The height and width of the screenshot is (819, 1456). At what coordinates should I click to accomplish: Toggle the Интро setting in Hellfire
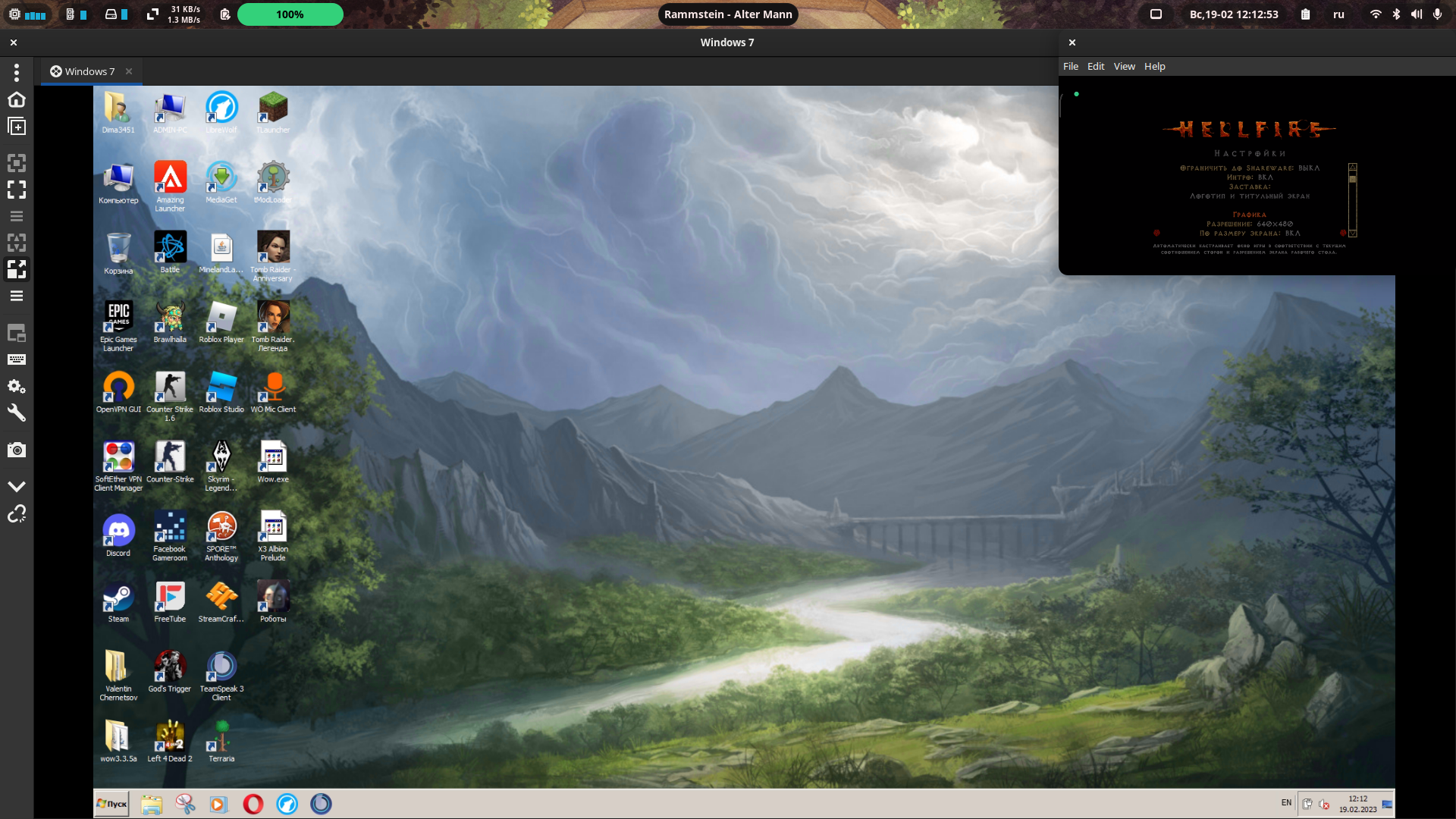tap(1250, 177)
